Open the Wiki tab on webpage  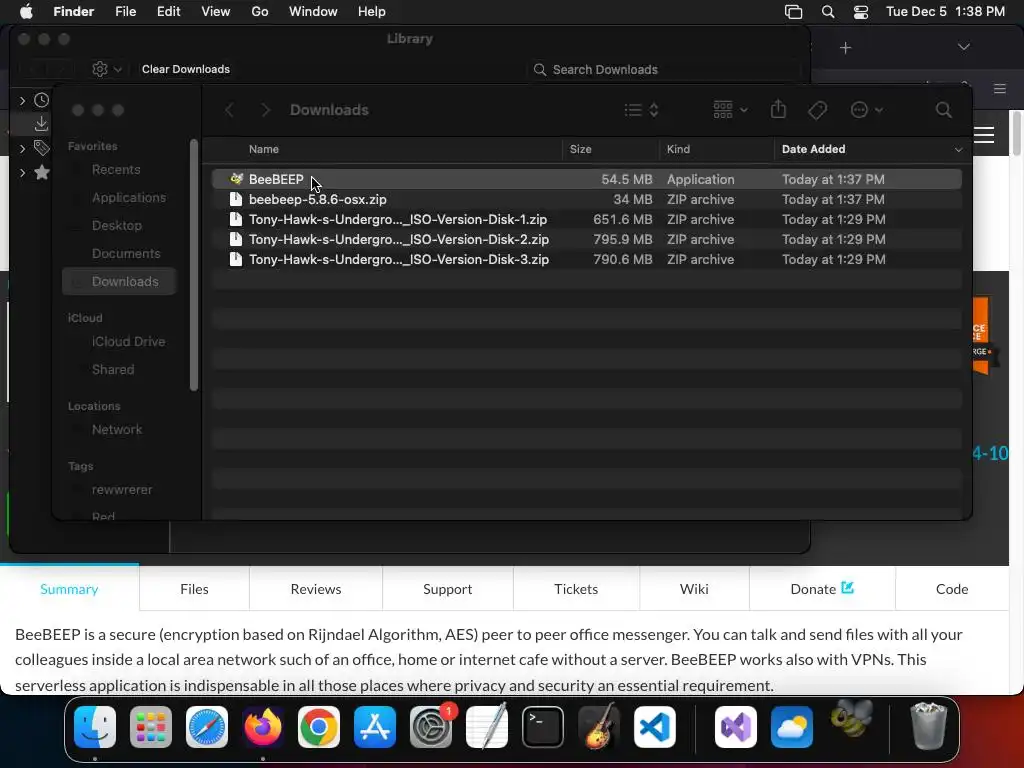[694, 589]
